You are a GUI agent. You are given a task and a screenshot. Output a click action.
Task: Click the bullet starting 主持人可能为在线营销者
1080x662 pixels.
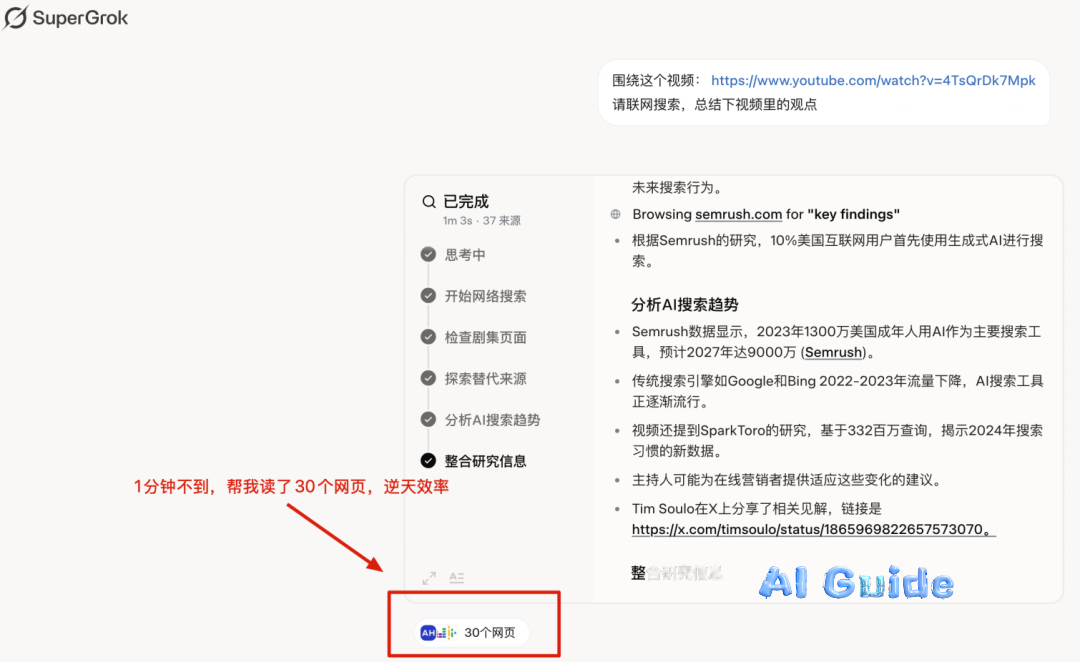[786, 480]
